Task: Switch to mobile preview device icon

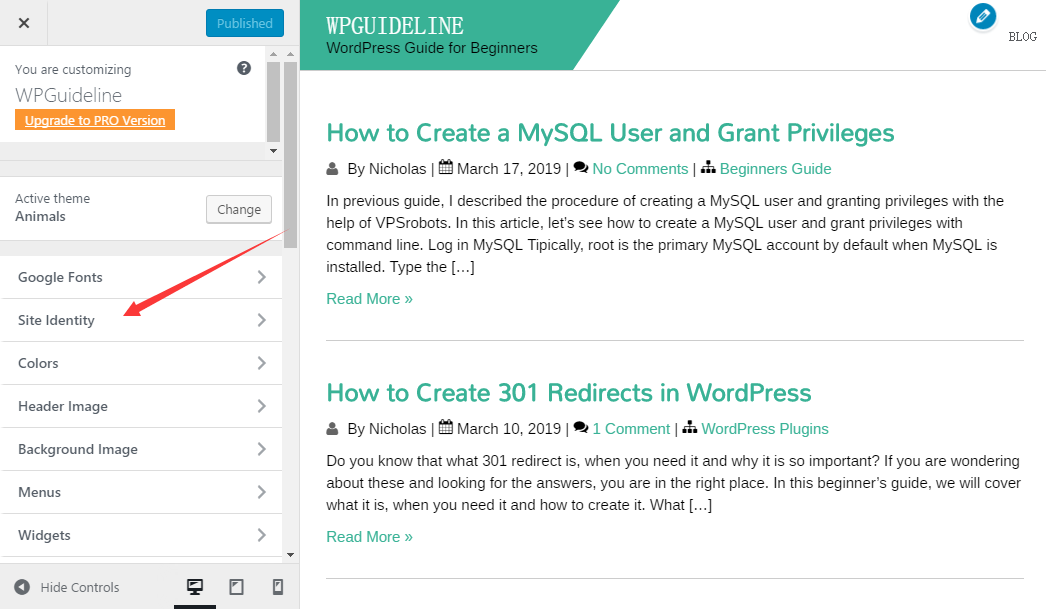Action: pos(278,587)
